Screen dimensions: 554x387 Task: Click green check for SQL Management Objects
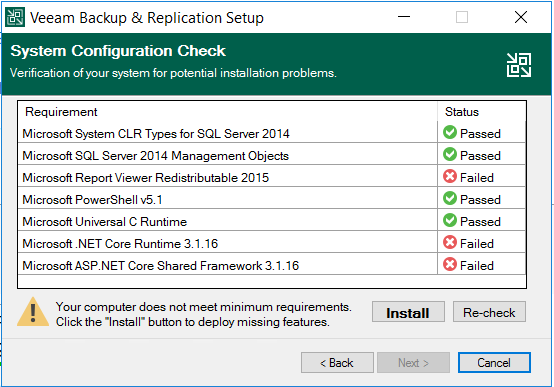tap(450, 154)
